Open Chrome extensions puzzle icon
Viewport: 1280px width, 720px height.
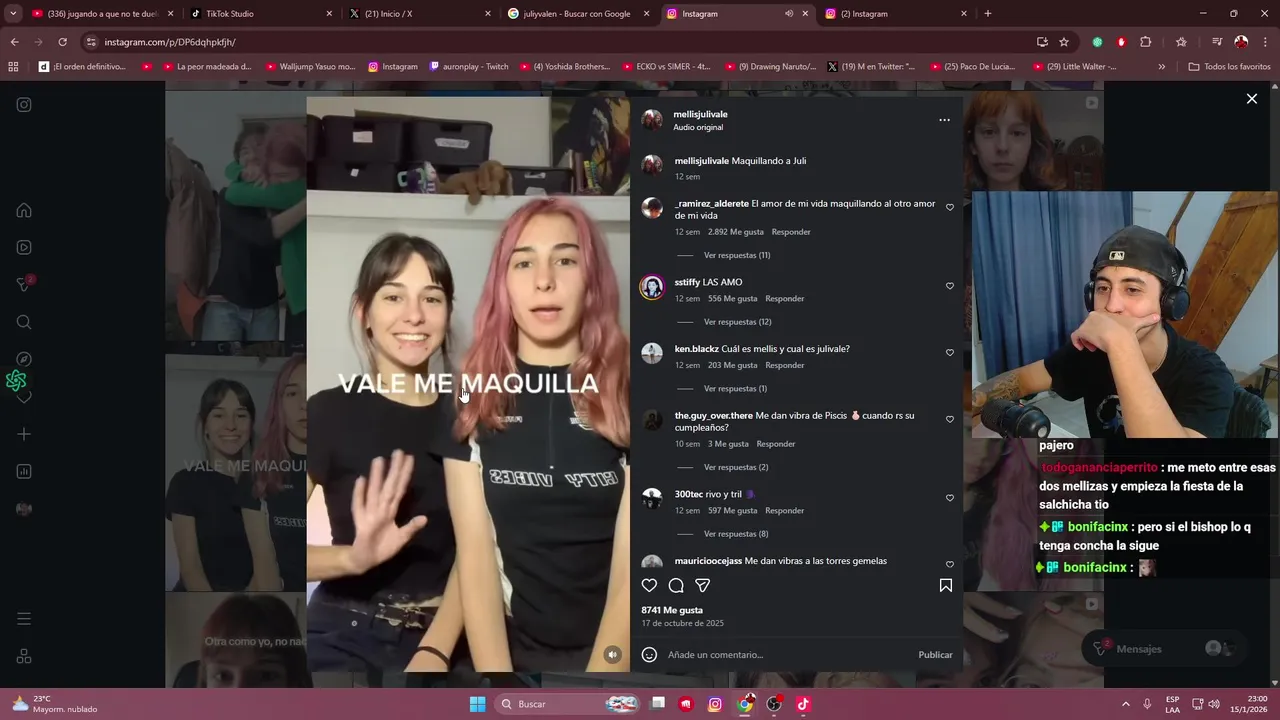pos(1146,42)
